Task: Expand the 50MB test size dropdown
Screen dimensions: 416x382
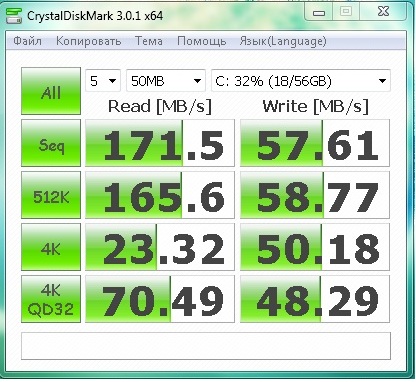Action: point(166,80)
